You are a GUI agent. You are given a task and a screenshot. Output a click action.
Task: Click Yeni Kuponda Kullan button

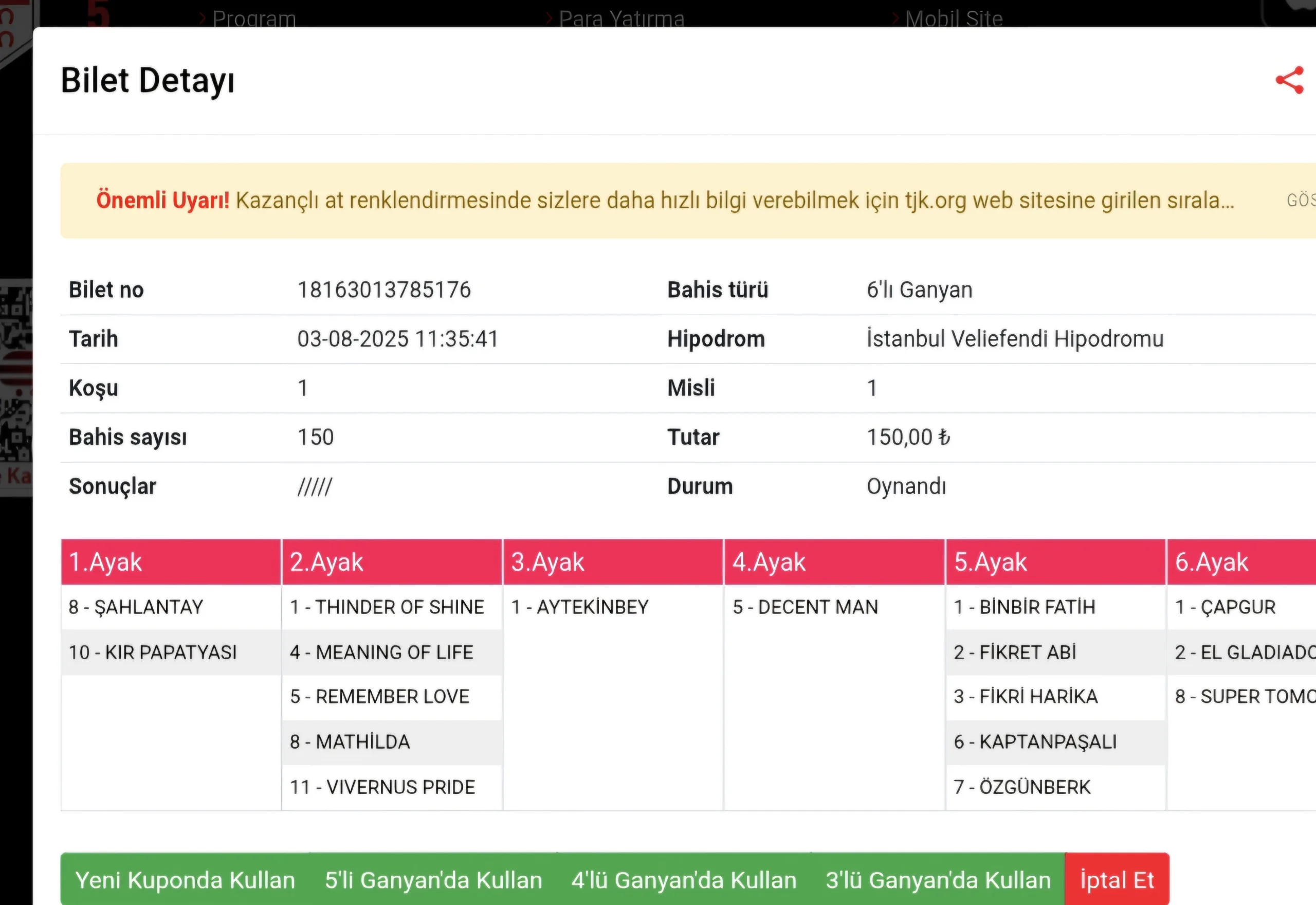[186, 880]
